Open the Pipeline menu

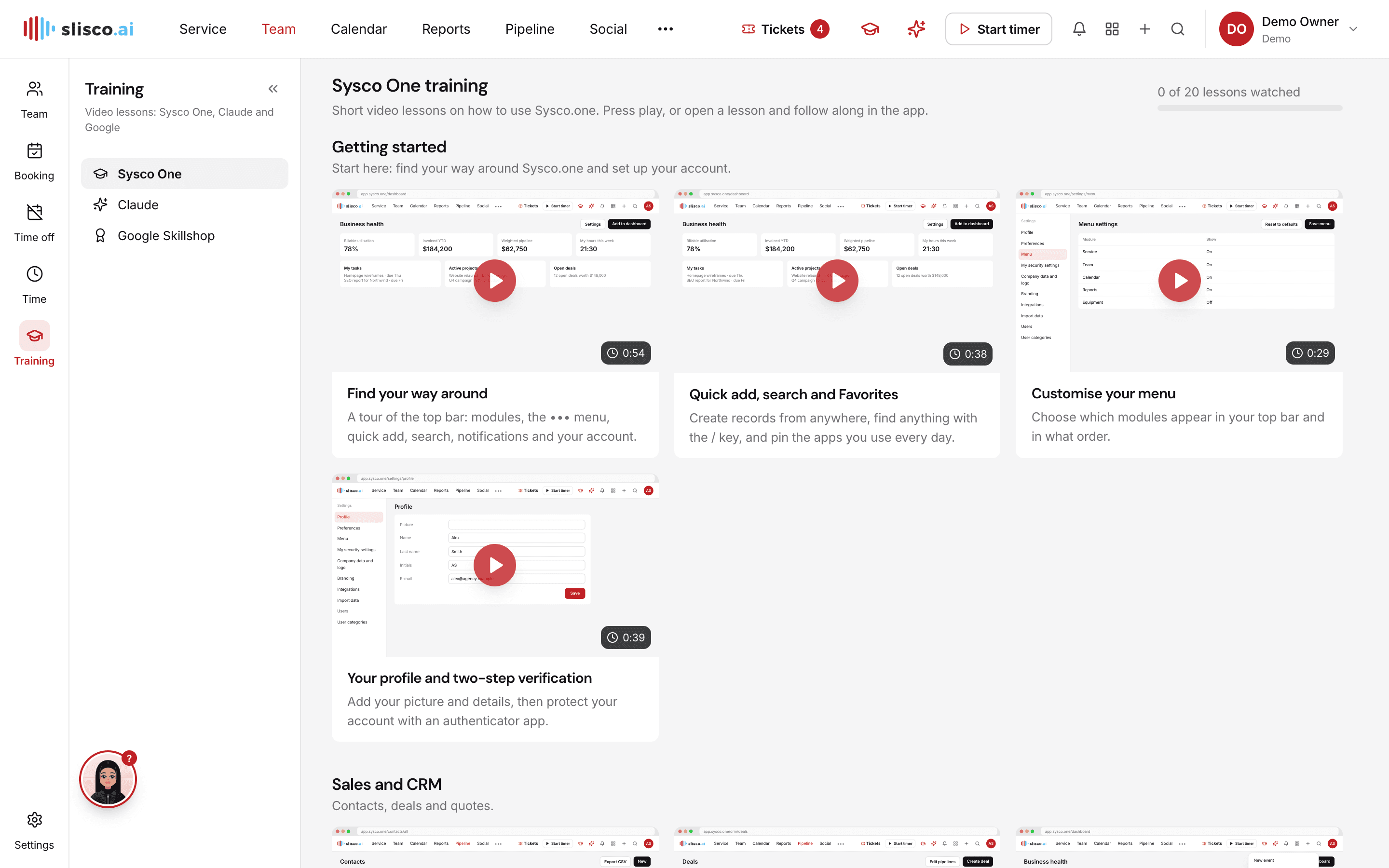(x=530, y=29)
